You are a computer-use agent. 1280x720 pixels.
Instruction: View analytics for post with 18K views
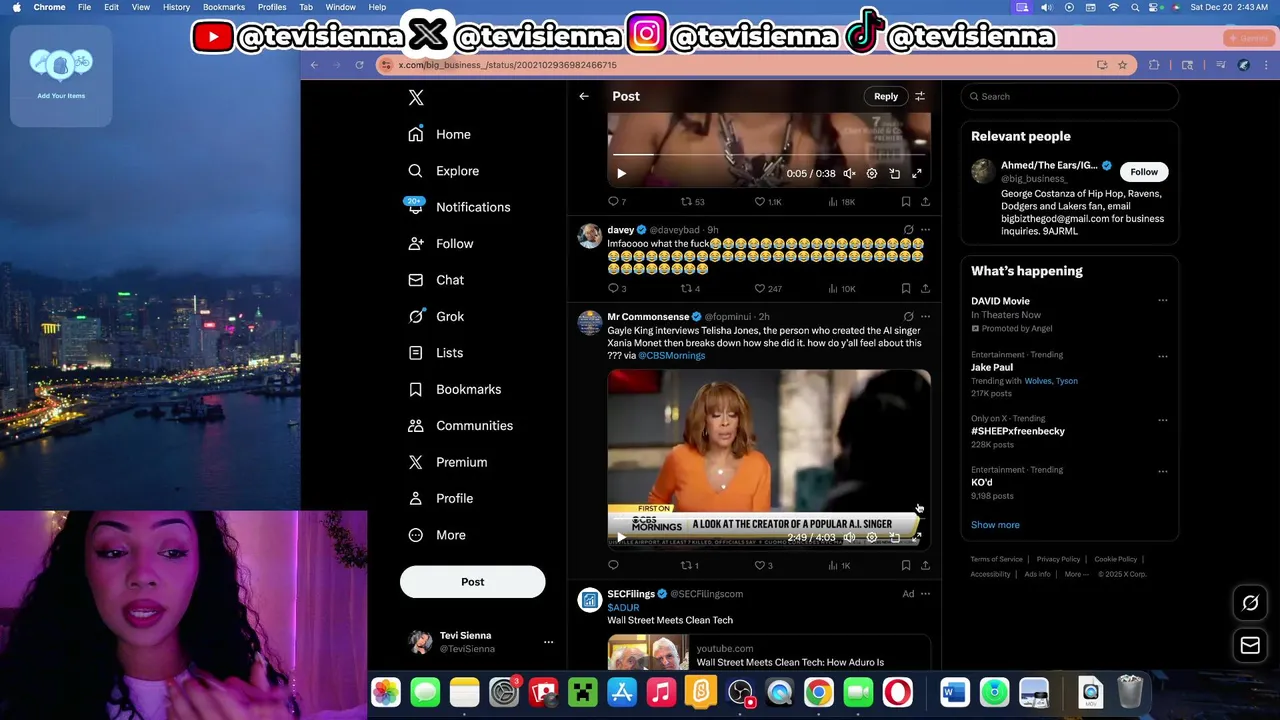click(x=841, y=201)
